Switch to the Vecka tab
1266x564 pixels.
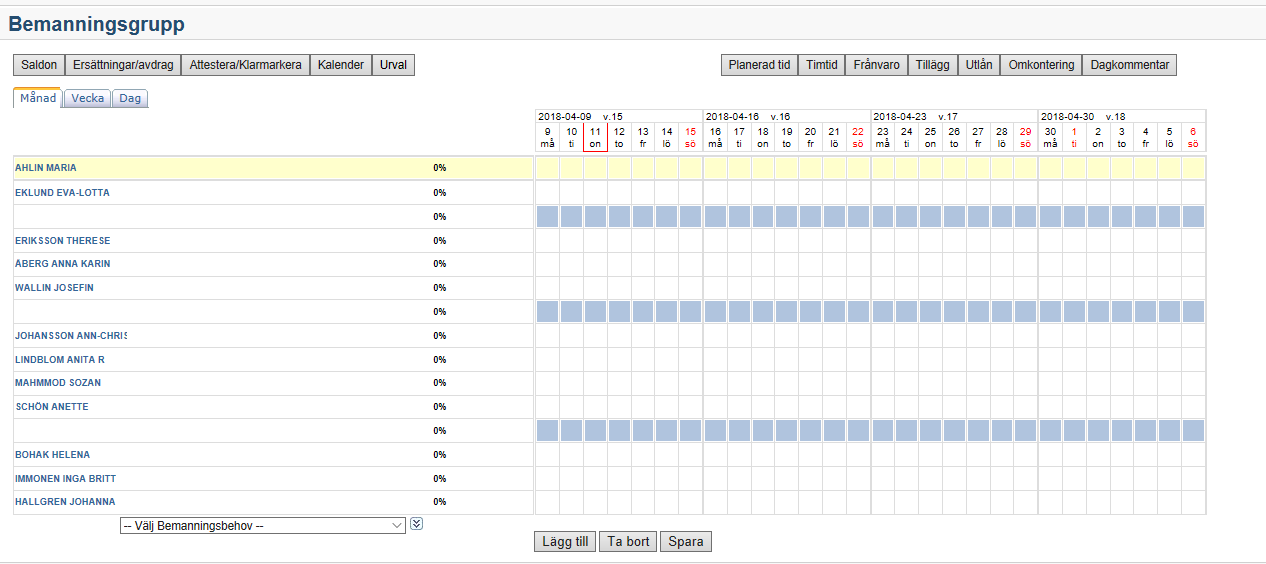[x=87, y=98]
